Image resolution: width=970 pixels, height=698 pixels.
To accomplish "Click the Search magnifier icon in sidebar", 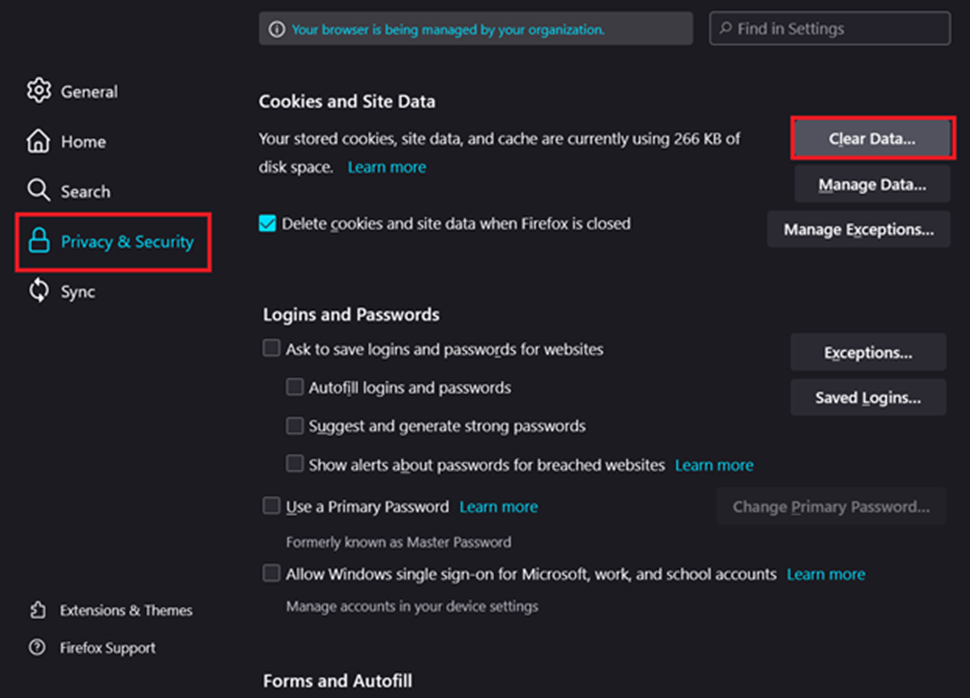I will click(38, 191).
